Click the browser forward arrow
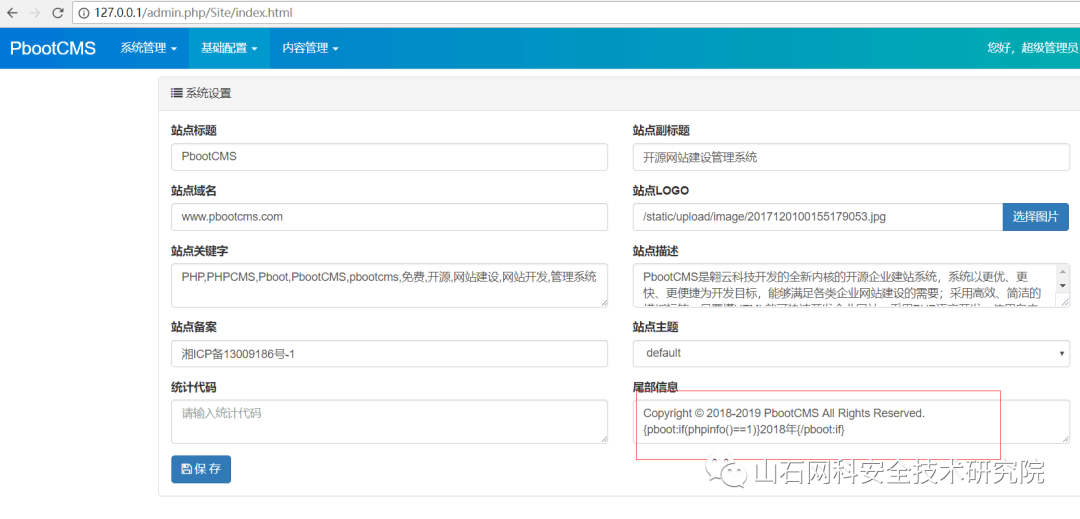The height and width of the screenshot is (519, 1080). 36,12
